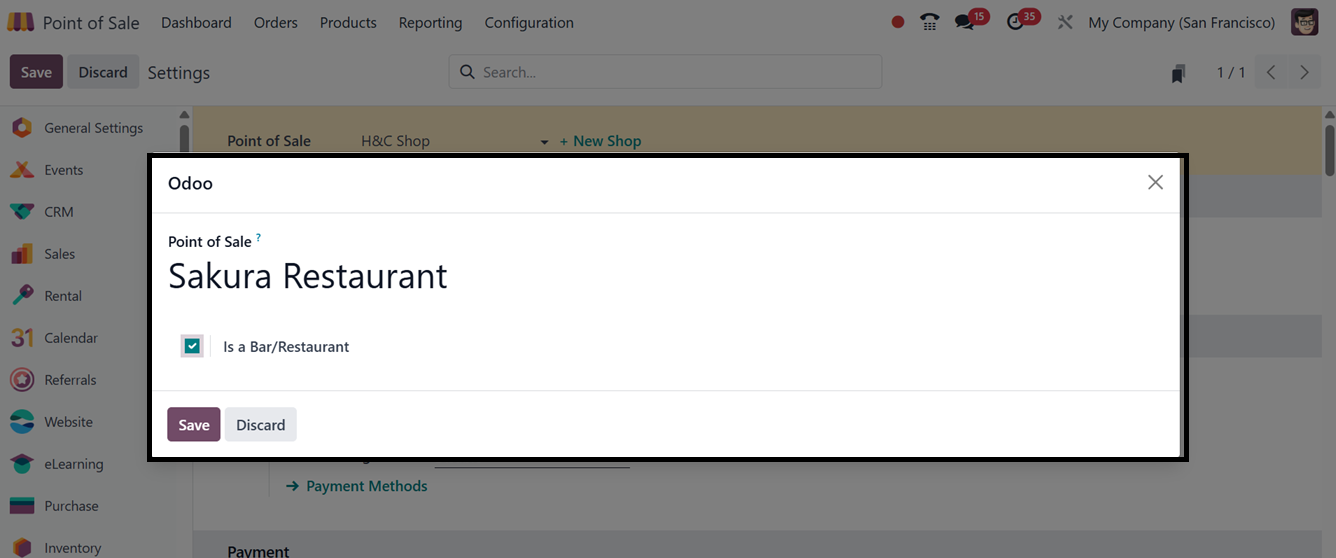This screenshot has height=558, width=1336.
Task: Open the eLearning sidebar icon
Action: pyautogui.click(x=22, y=464)
